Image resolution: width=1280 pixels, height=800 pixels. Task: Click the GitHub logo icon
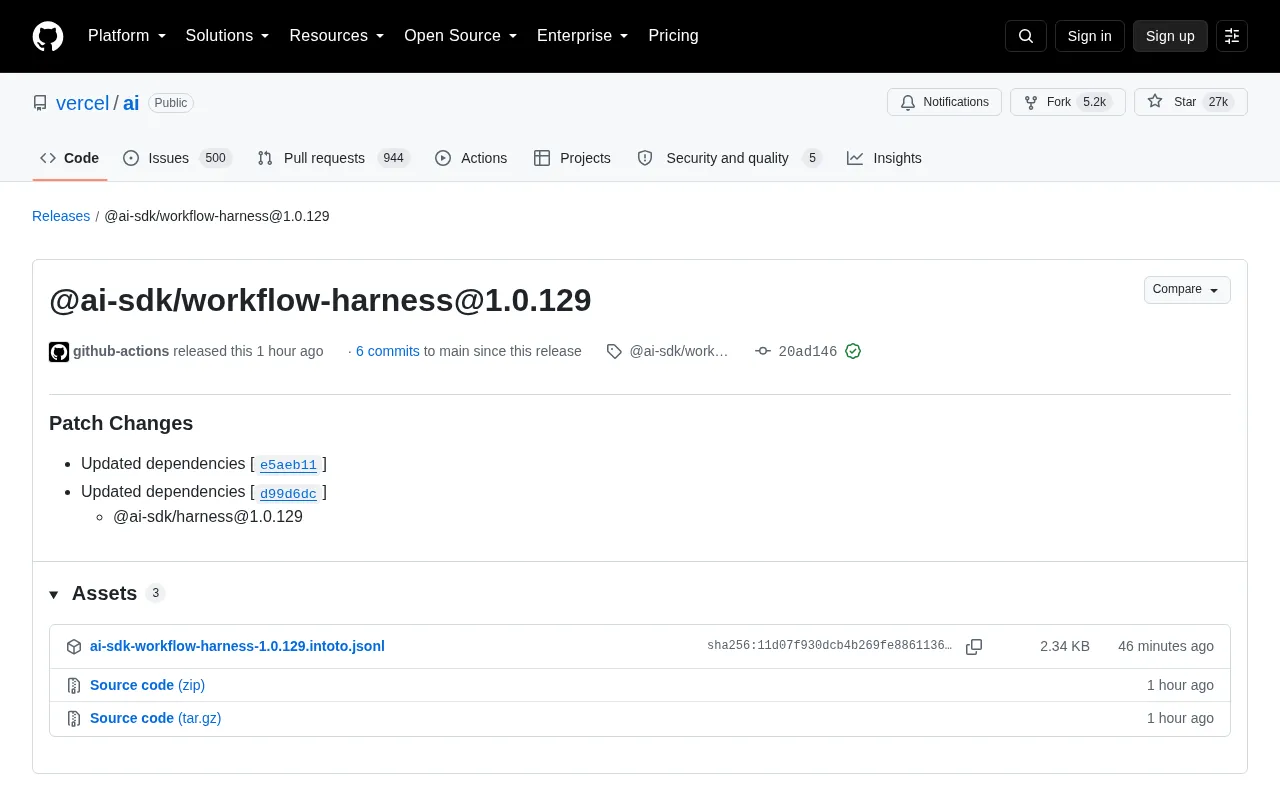click(48, 36)
